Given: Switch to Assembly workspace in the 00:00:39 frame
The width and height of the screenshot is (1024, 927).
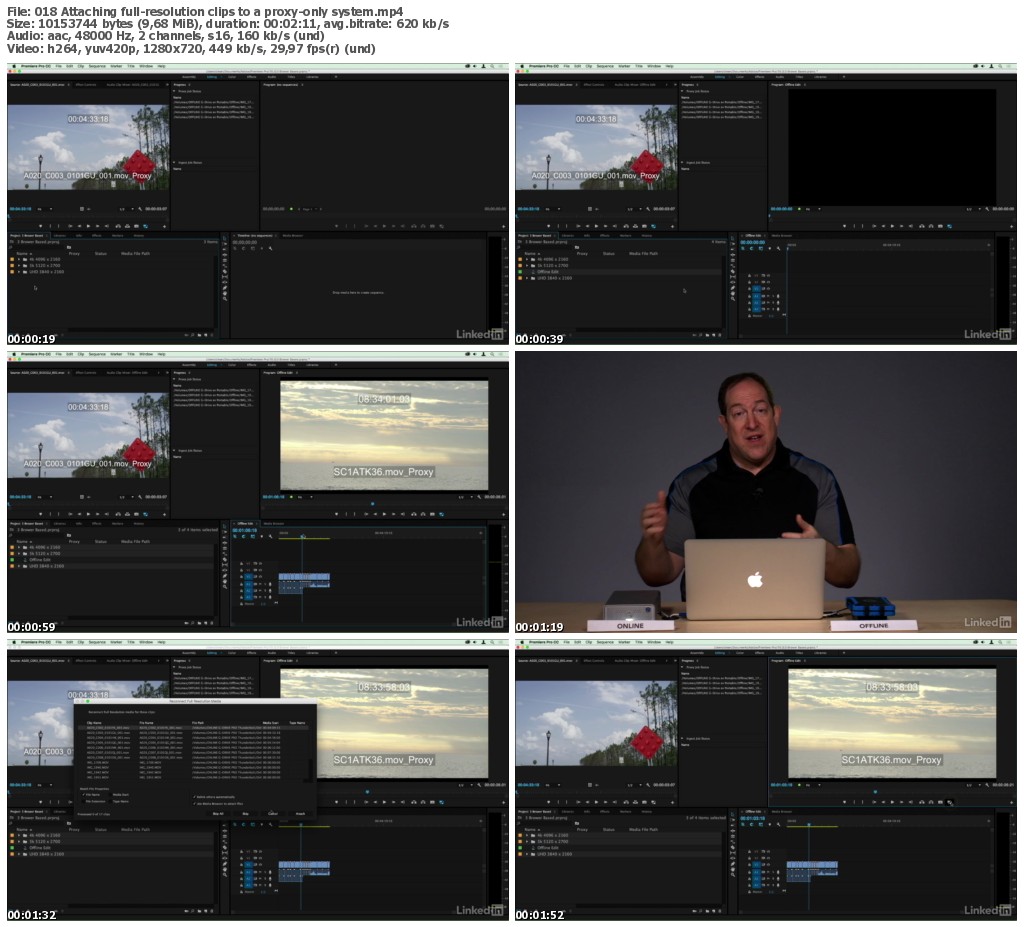Looking at the screenshot, I should click(x=696, y=76).
